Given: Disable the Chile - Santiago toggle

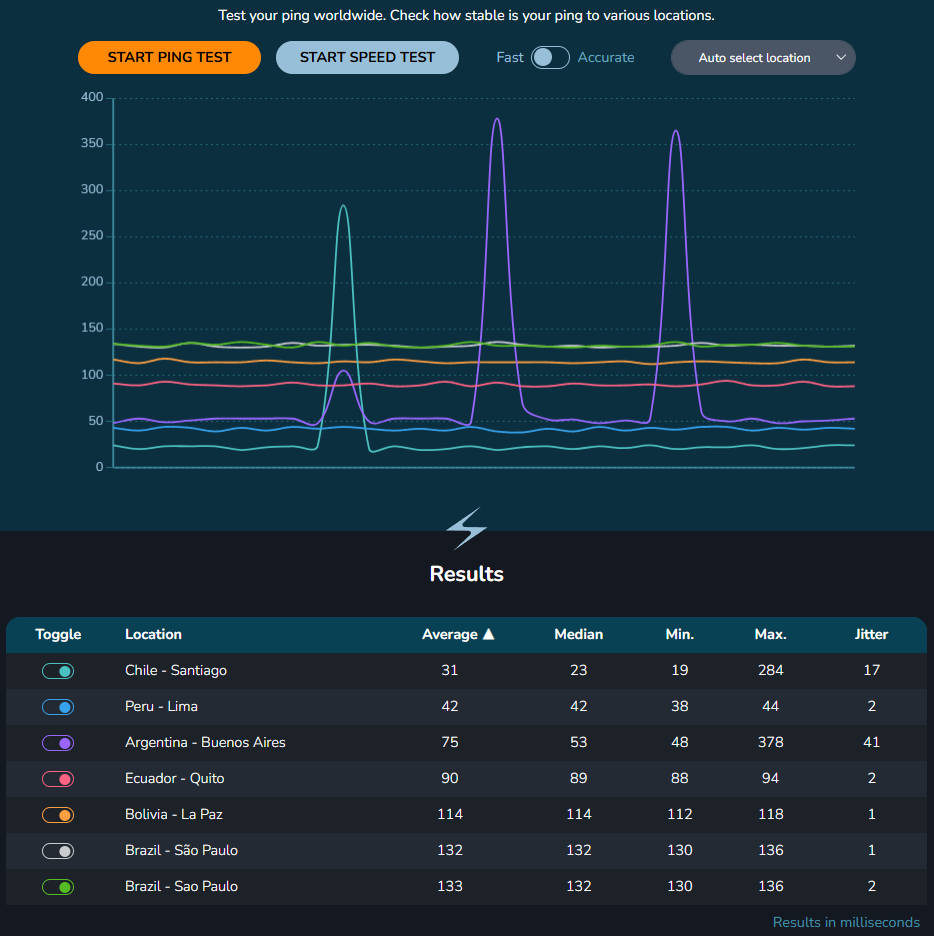Looking at the screenshot, I should pyautogui.click(x=57, y=671).
